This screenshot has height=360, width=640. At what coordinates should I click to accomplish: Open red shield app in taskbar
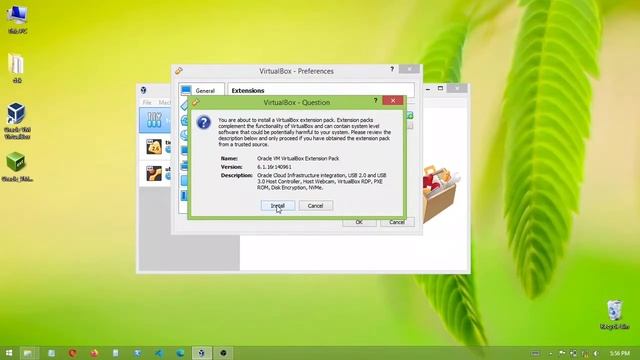click(x=73, y=353)
